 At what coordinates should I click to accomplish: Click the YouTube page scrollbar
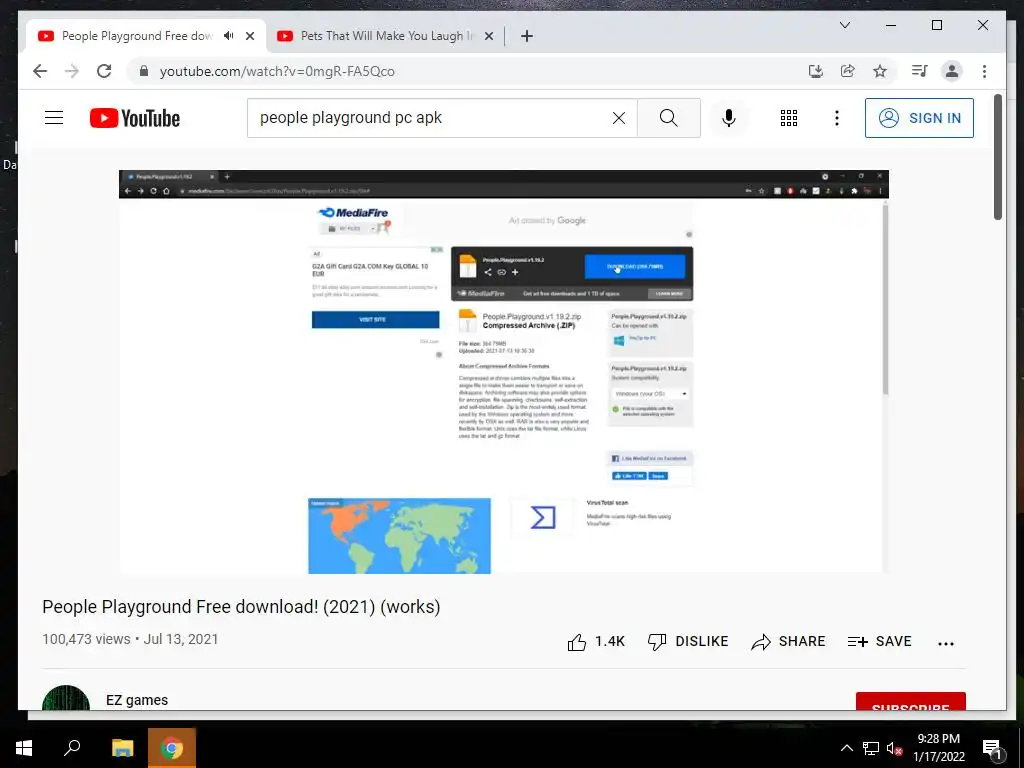click(x=997, y=157)
